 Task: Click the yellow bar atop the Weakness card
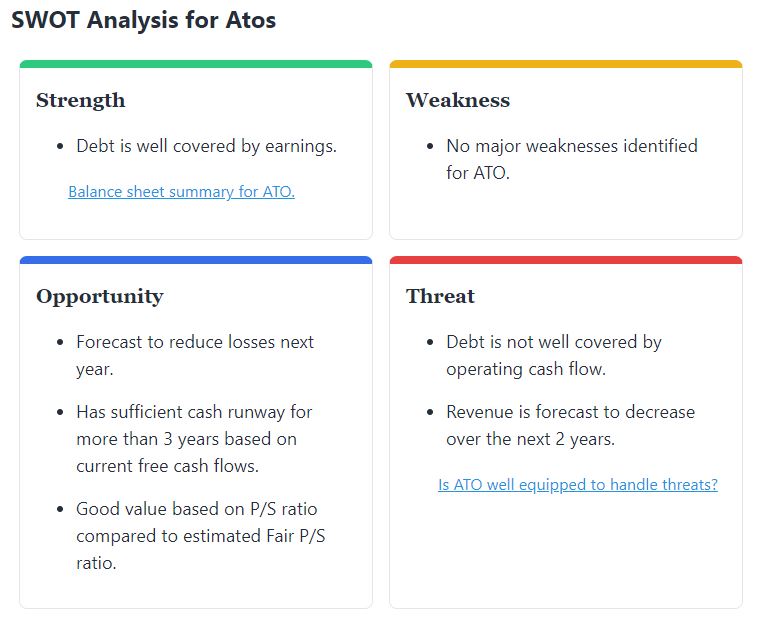(x=566, y=64)
